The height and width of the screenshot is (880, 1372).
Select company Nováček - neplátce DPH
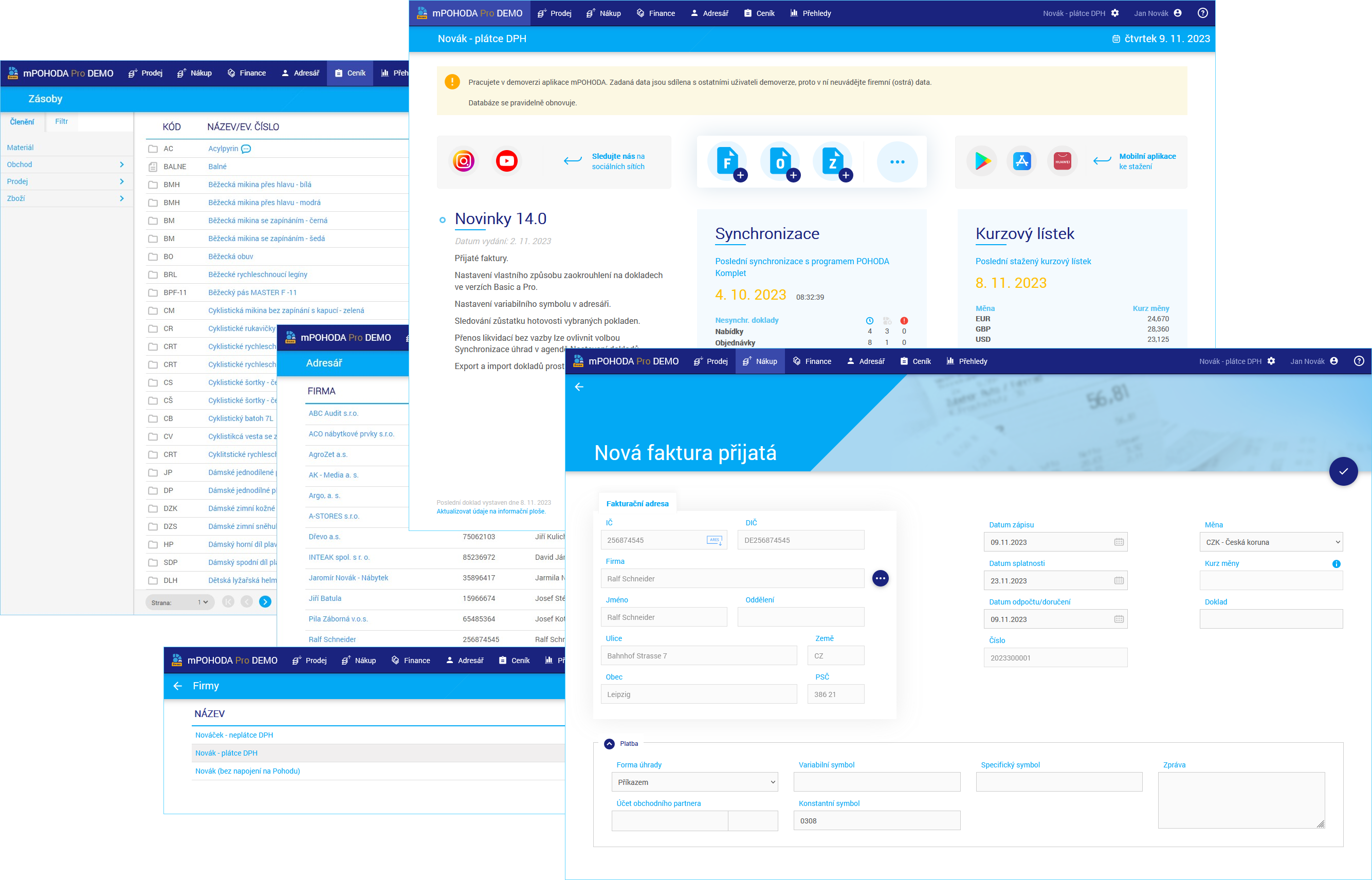pos(234,735)
